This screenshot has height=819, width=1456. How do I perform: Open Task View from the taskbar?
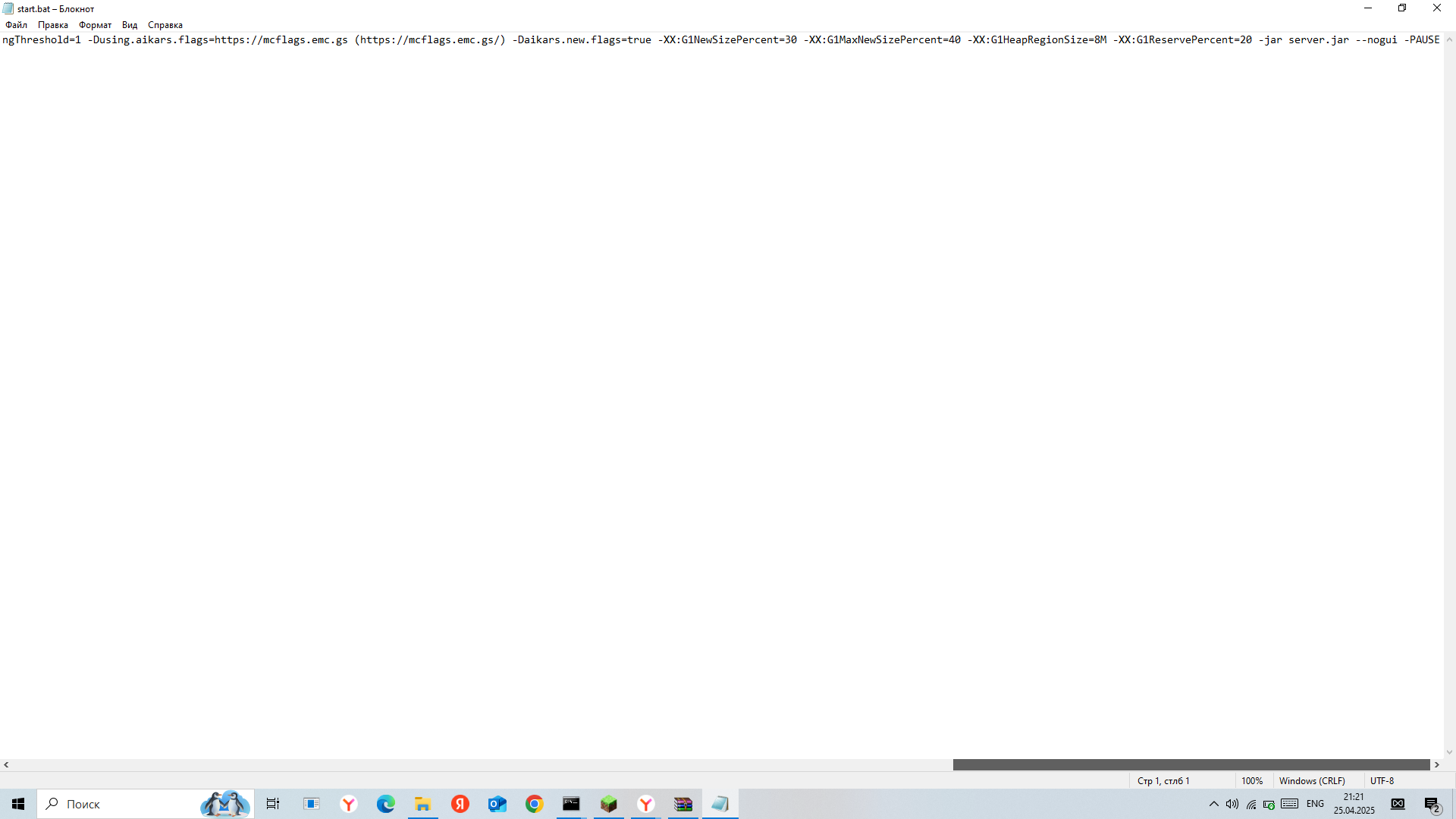coord(273,804)
